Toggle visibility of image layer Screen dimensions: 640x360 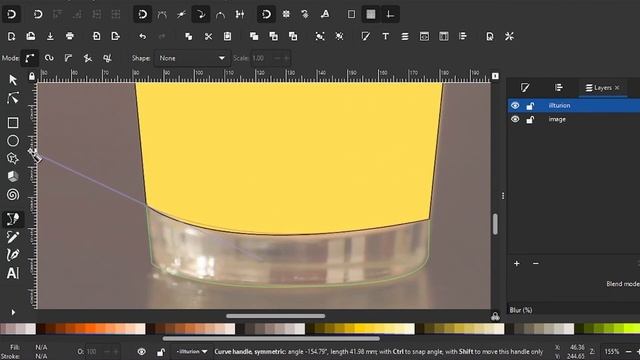pos(515,119)
